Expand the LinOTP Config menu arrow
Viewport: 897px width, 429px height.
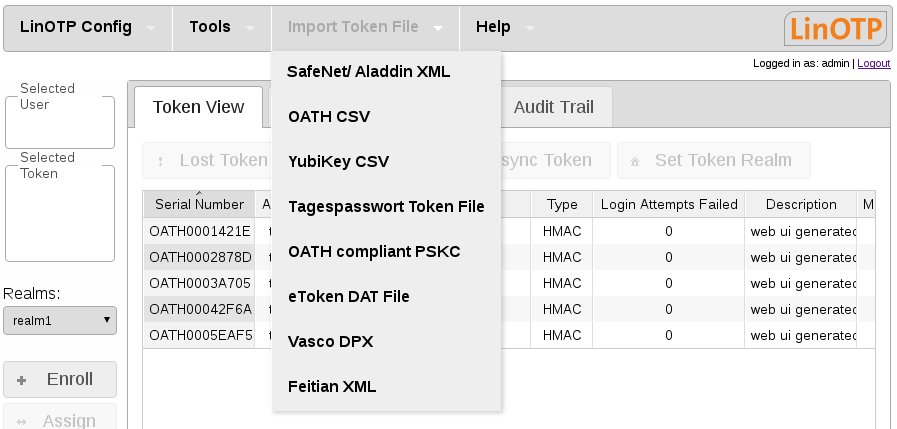[151, 28]
